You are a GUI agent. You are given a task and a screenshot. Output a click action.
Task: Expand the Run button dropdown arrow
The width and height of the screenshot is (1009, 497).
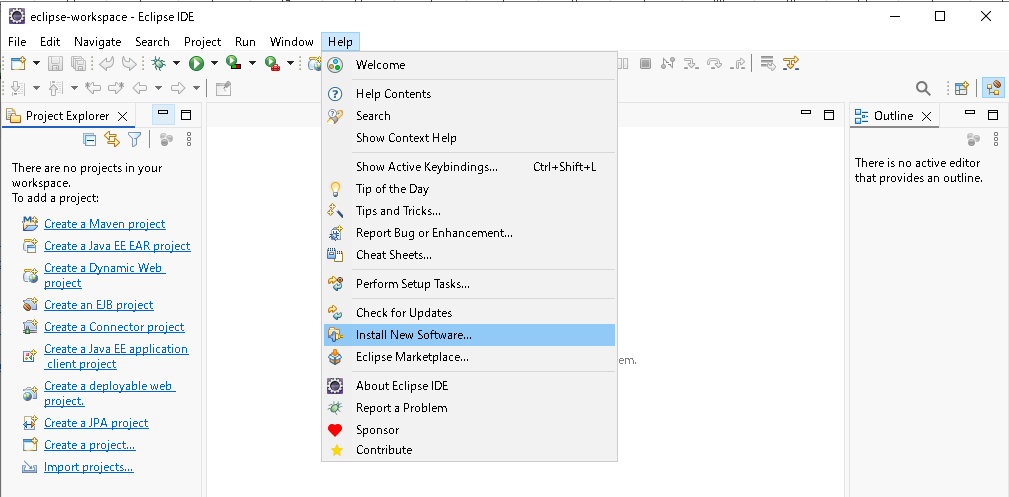click(x=214, y=63)
